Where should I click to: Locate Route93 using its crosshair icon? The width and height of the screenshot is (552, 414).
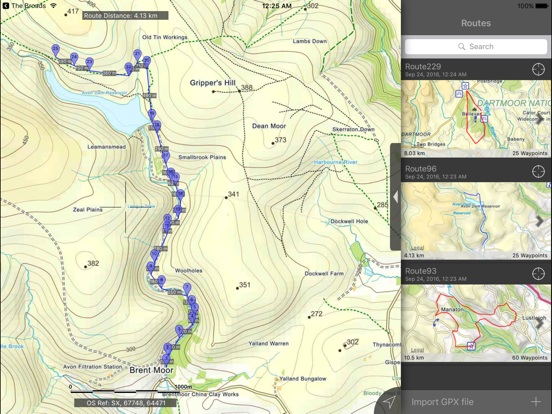pyautogui.click(x=538, y=274)
